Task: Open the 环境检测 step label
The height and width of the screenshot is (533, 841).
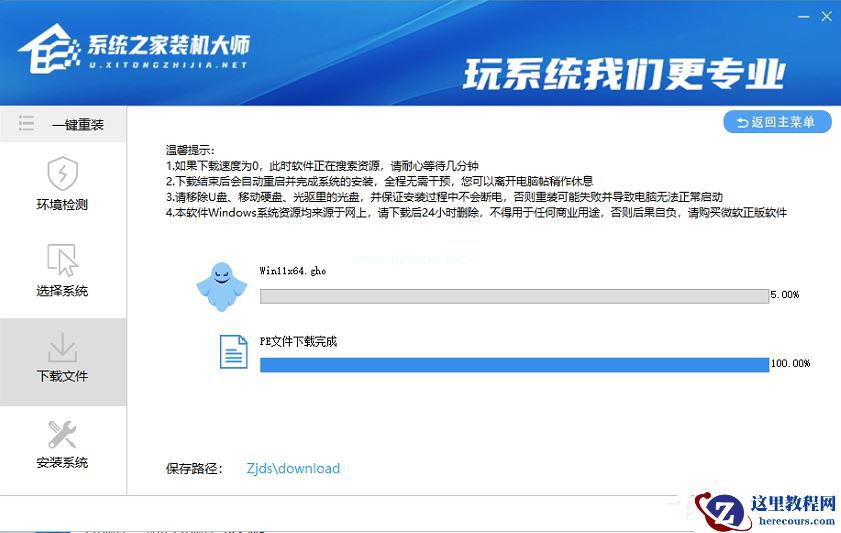Action: (x=62, y=204)
